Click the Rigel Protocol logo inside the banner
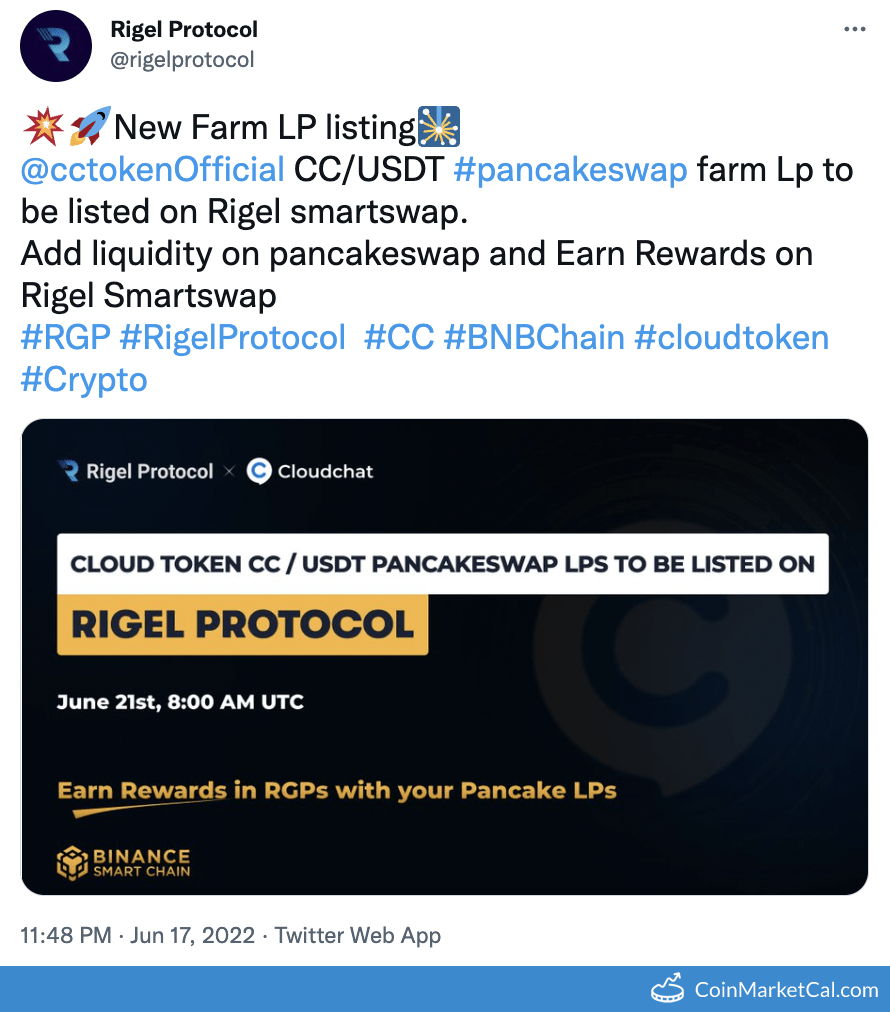The width and height of the screenshot is (890, 1012). click(67, 470)
